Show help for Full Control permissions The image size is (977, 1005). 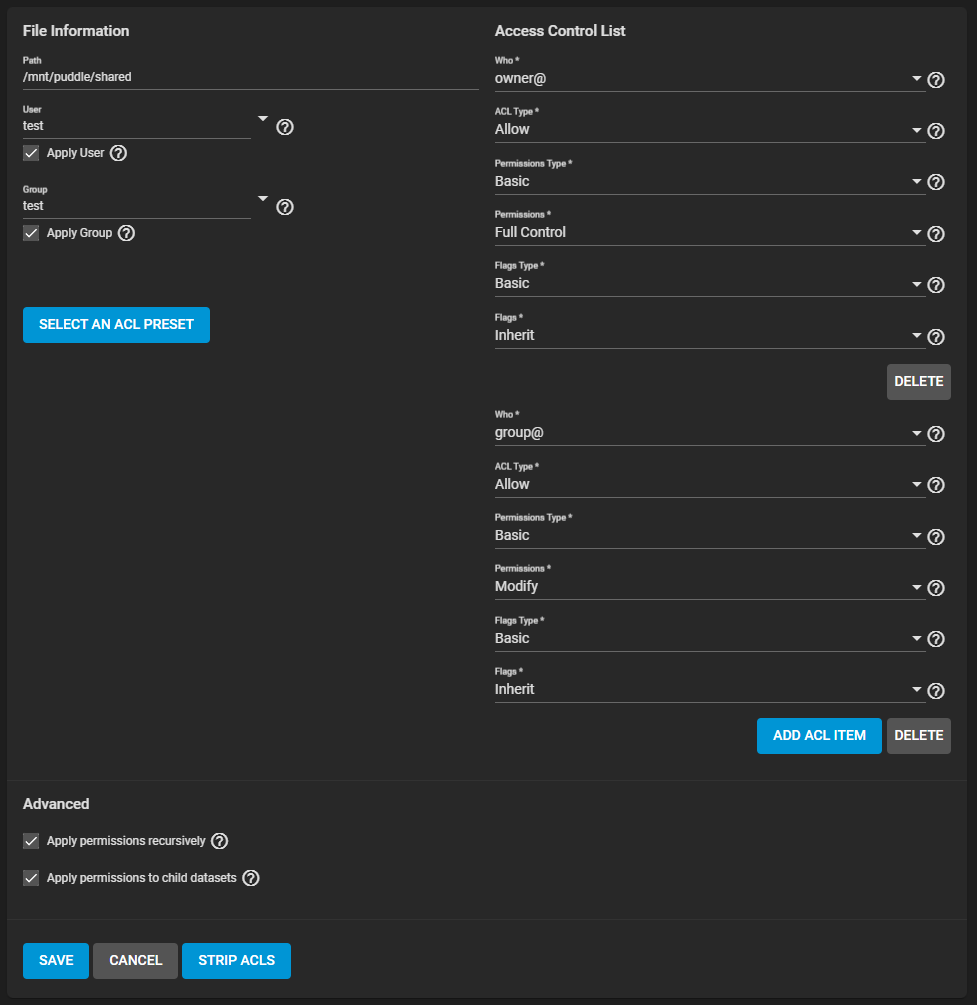coord(936,234)
